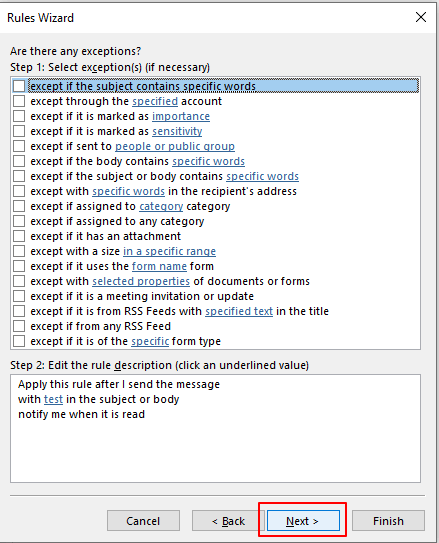Click the 'people or public group' link
The height and width of the screenshot is (543, 439).
[175, 146]
